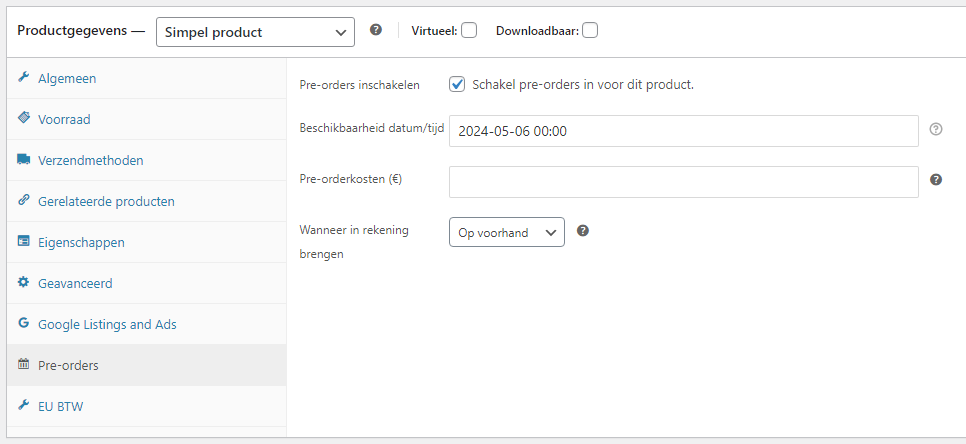Enable the Virtueel checkbox
966x444 pixels.
pyautogui.click(x=469, y=30)
